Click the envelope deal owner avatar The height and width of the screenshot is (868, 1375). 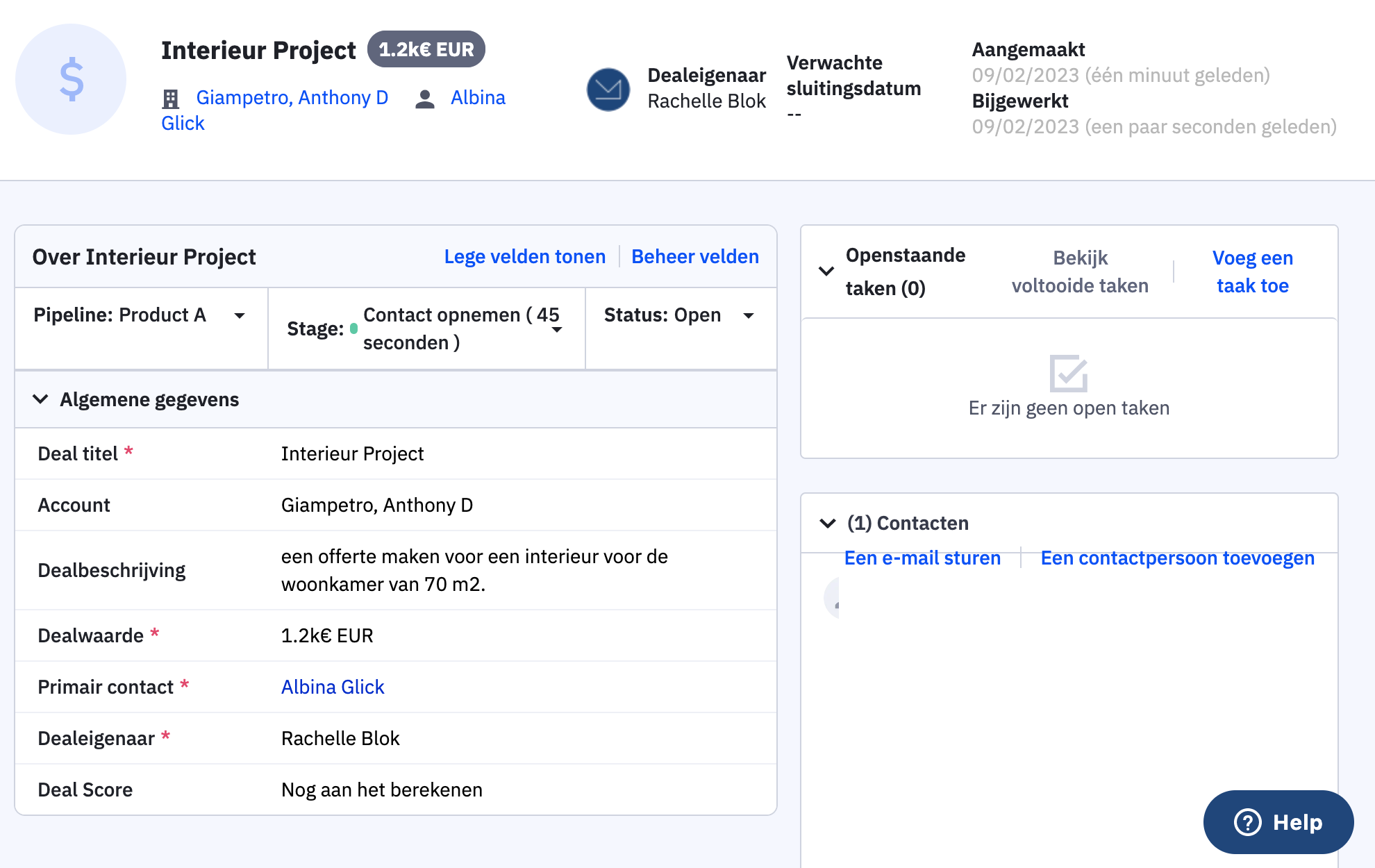pos(608,90)
